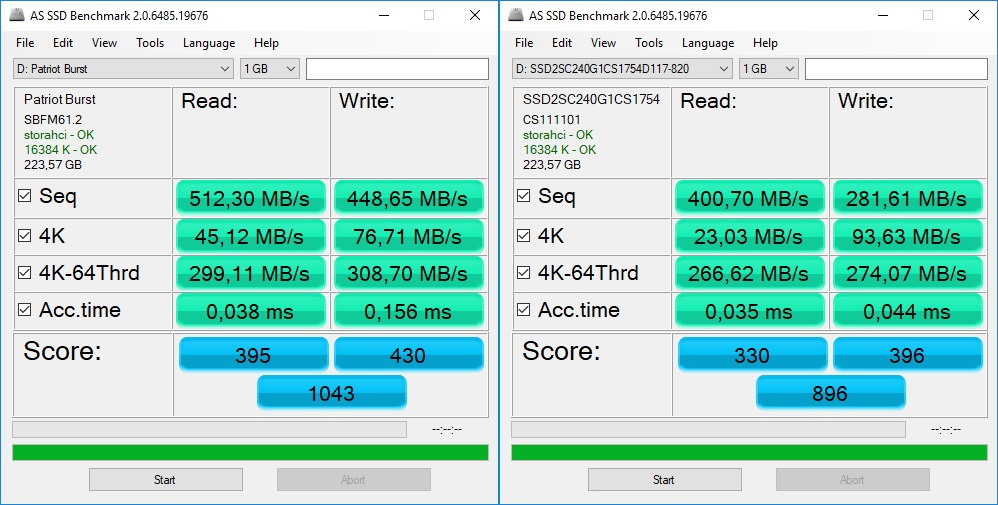Screen dimensions: 998x505
Task: Open Edit menu in right window
Action: (562, 43)
